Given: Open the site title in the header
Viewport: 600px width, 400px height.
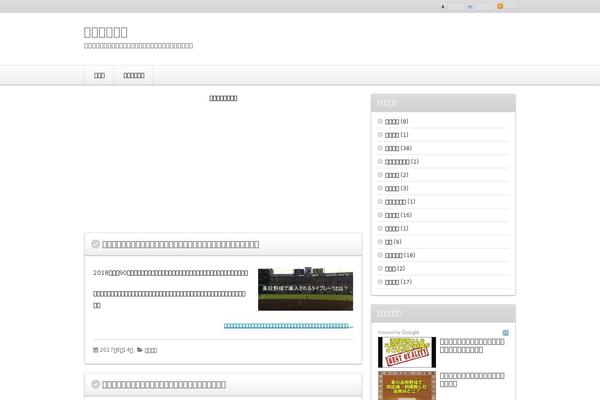Looking at the screenshot, I should click(106, 32).
